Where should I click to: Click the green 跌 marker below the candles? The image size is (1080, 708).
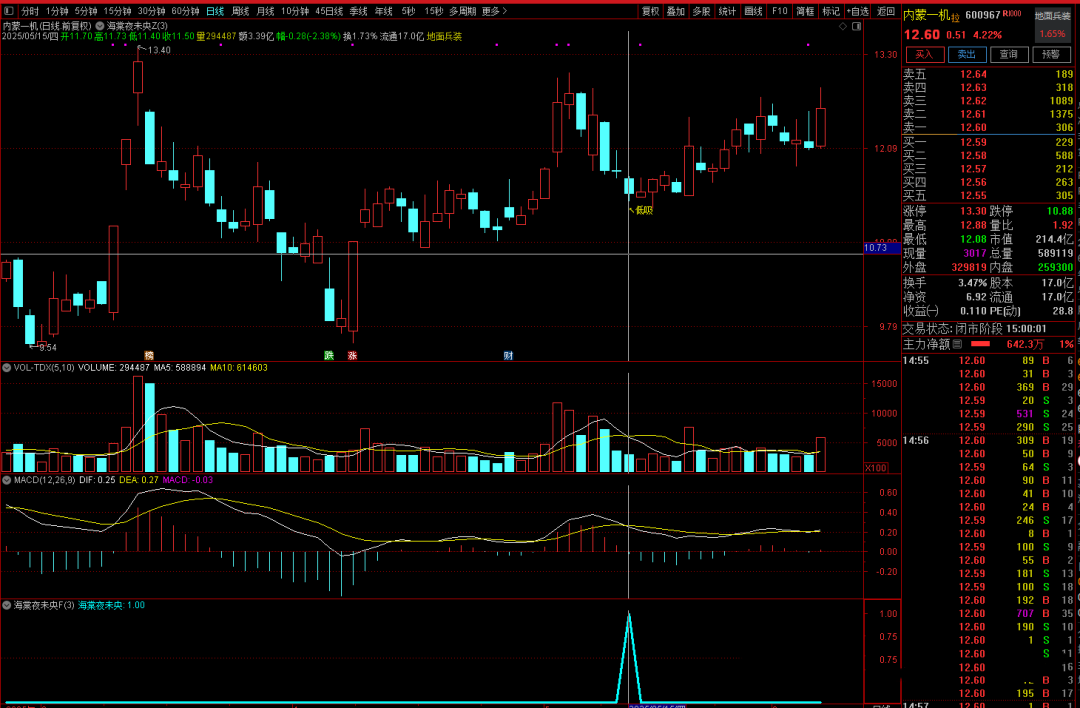[329, 355]
